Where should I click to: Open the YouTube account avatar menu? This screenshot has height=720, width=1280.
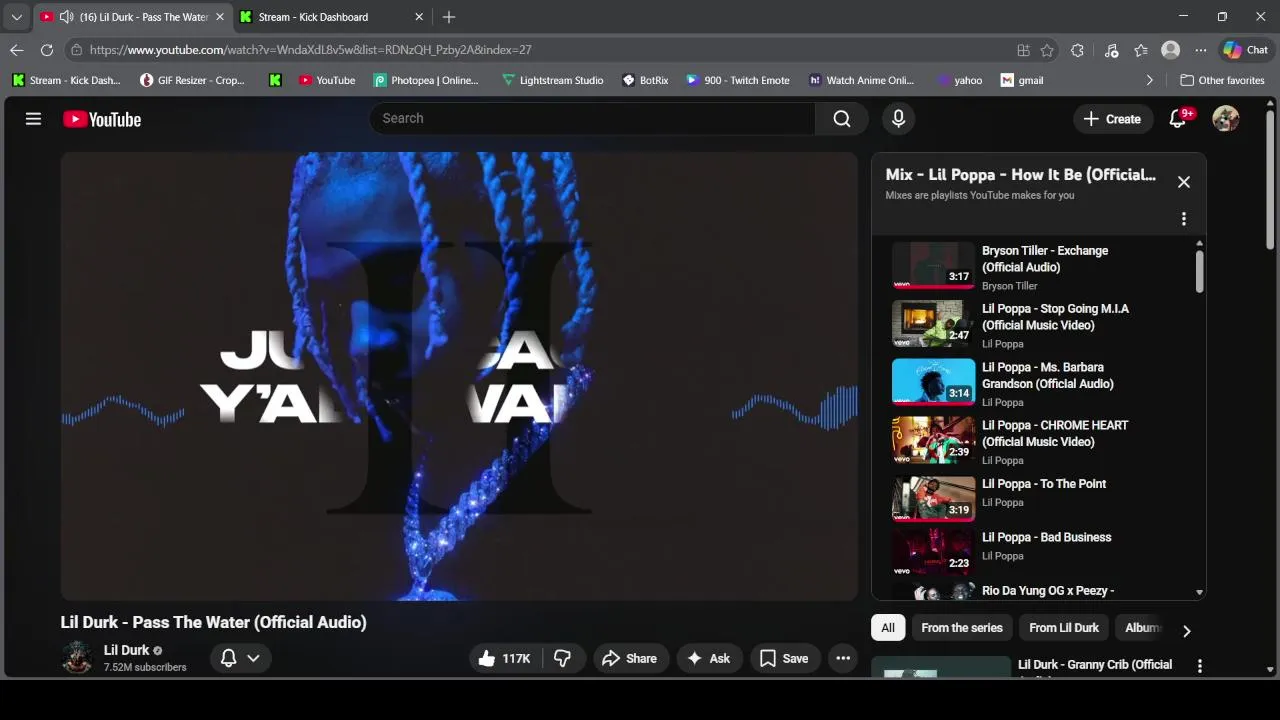(1226, 119)
